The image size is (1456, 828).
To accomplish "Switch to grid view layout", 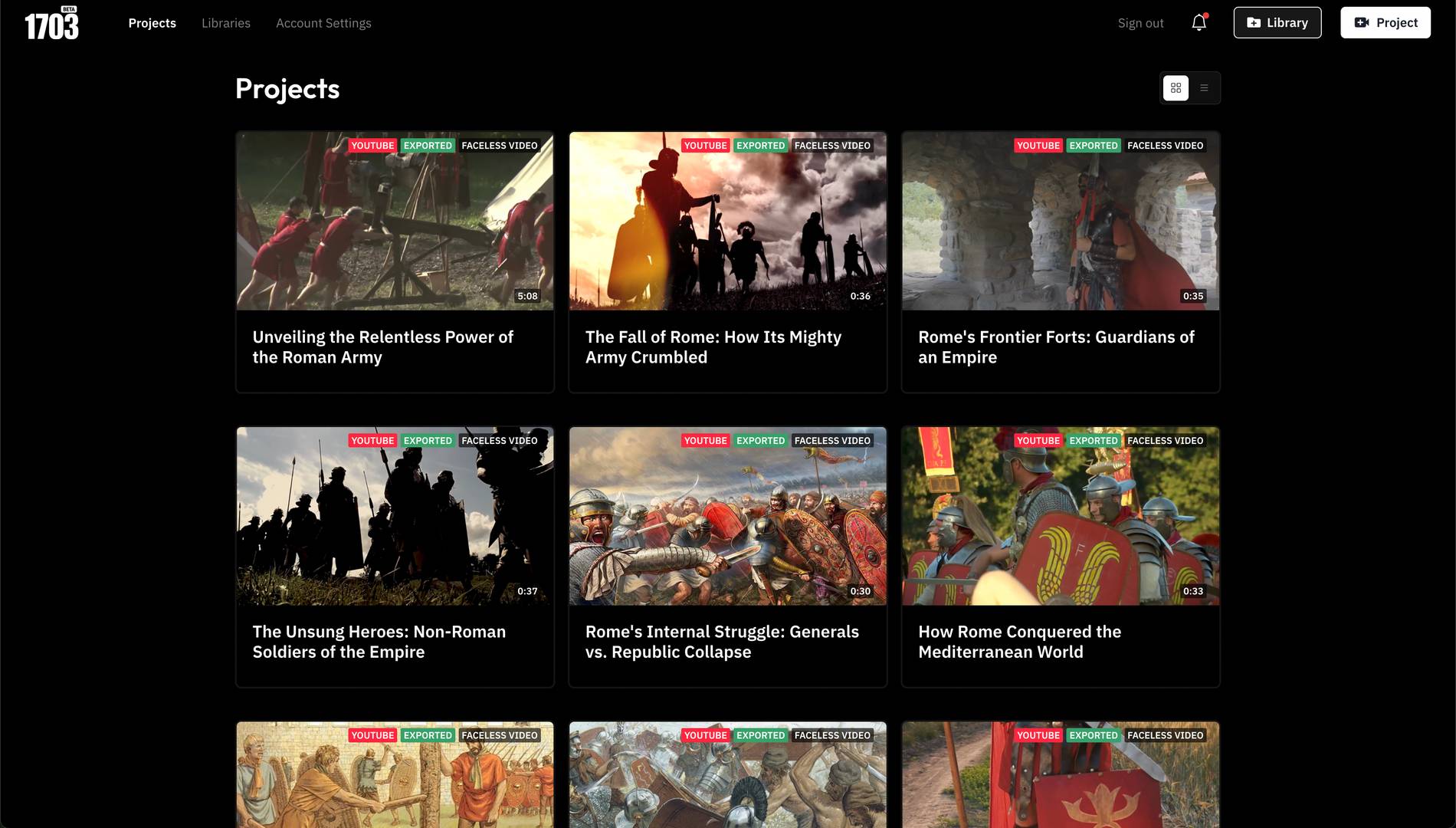I will [1176, 88].
